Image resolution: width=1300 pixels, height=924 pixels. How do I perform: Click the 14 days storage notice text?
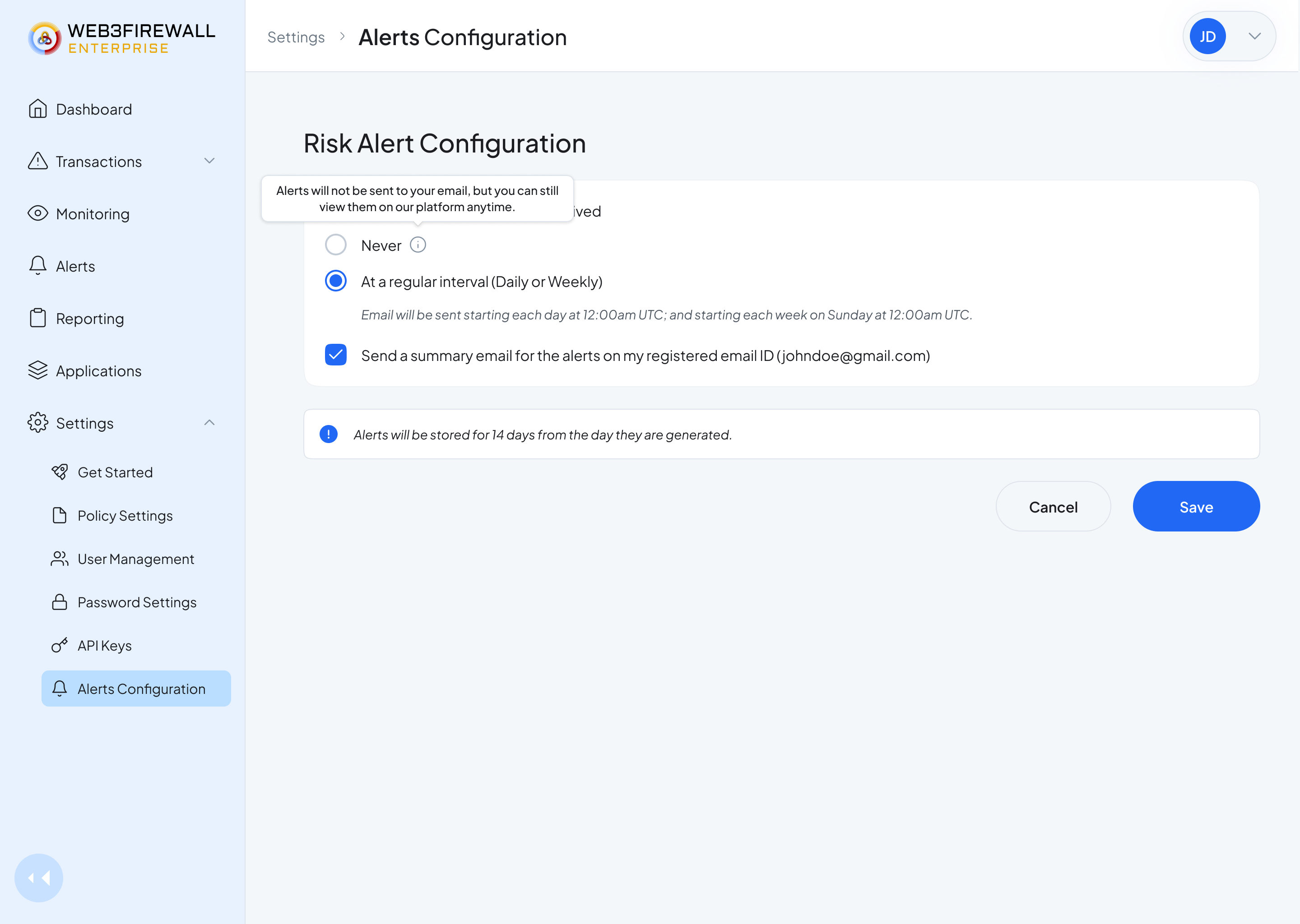543,434
